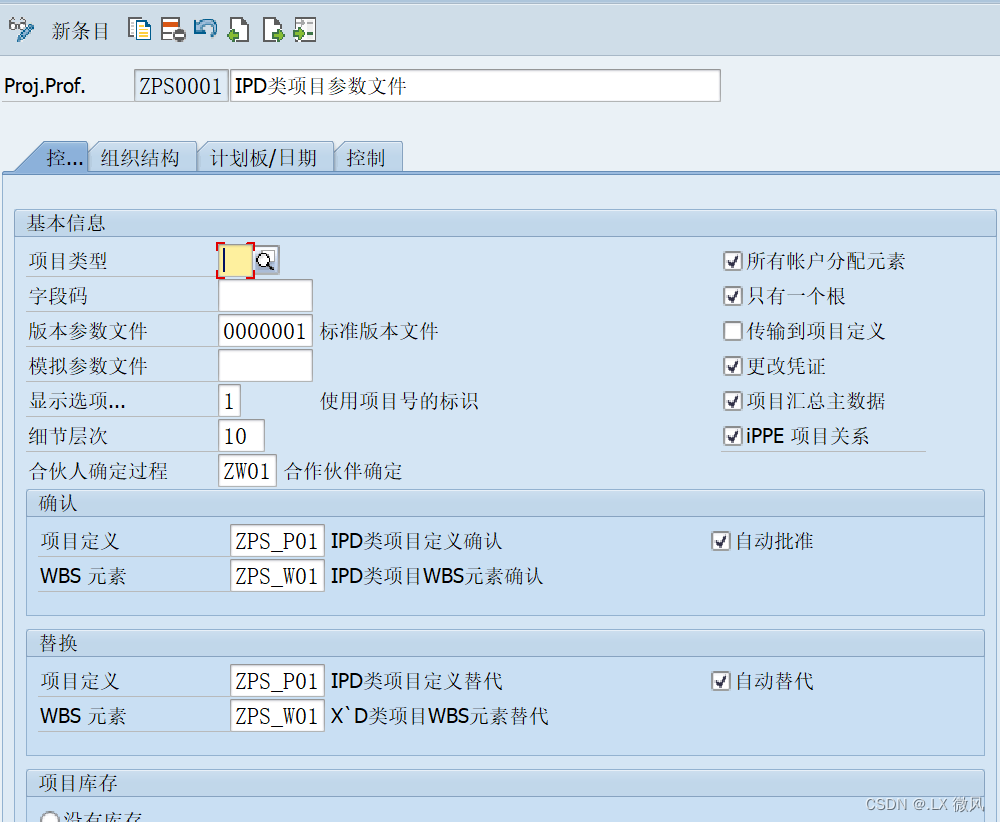Select 新条目 to create a new entry
The width and height of the screenshot is (1000, 822).
tap(80, 31)
